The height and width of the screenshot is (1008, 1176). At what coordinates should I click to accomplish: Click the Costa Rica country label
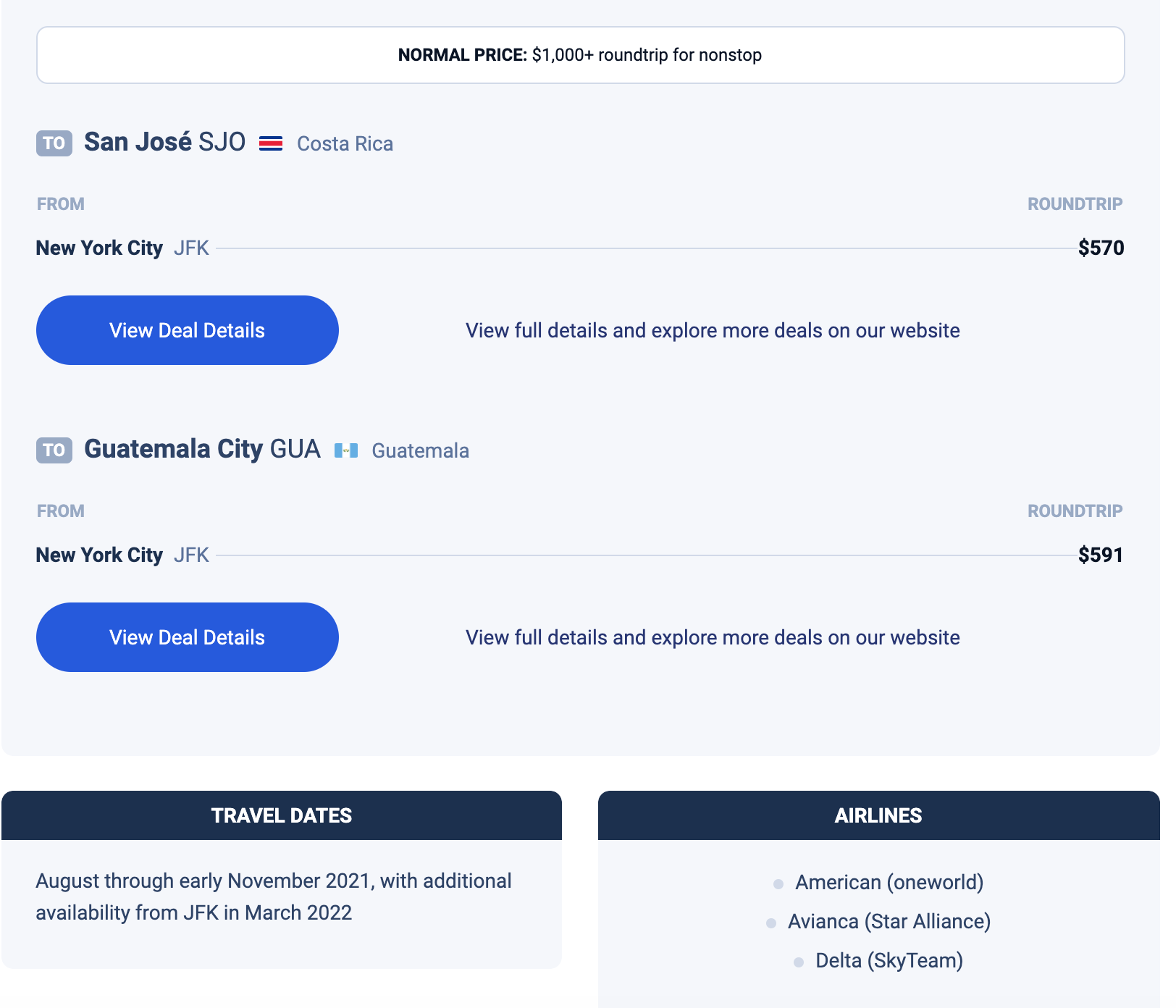345,143
